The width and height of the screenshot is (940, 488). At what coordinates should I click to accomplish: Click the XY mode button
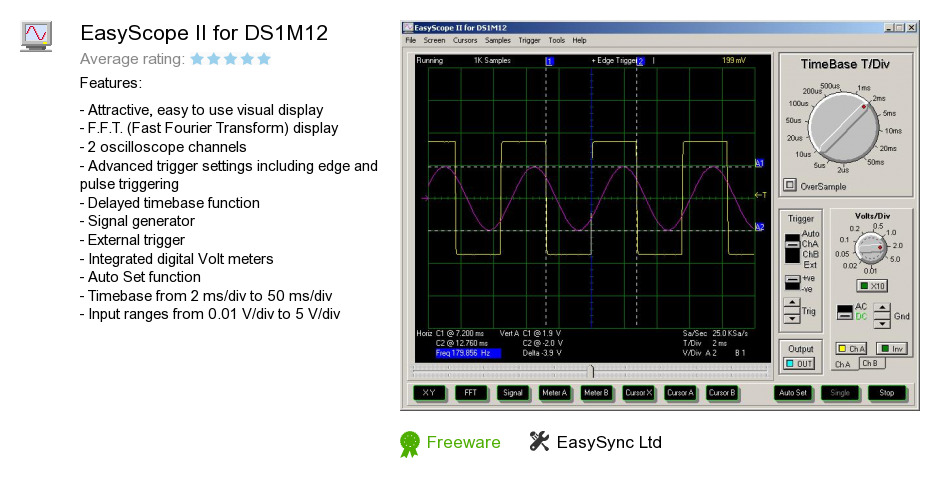(x=429, y=393)
